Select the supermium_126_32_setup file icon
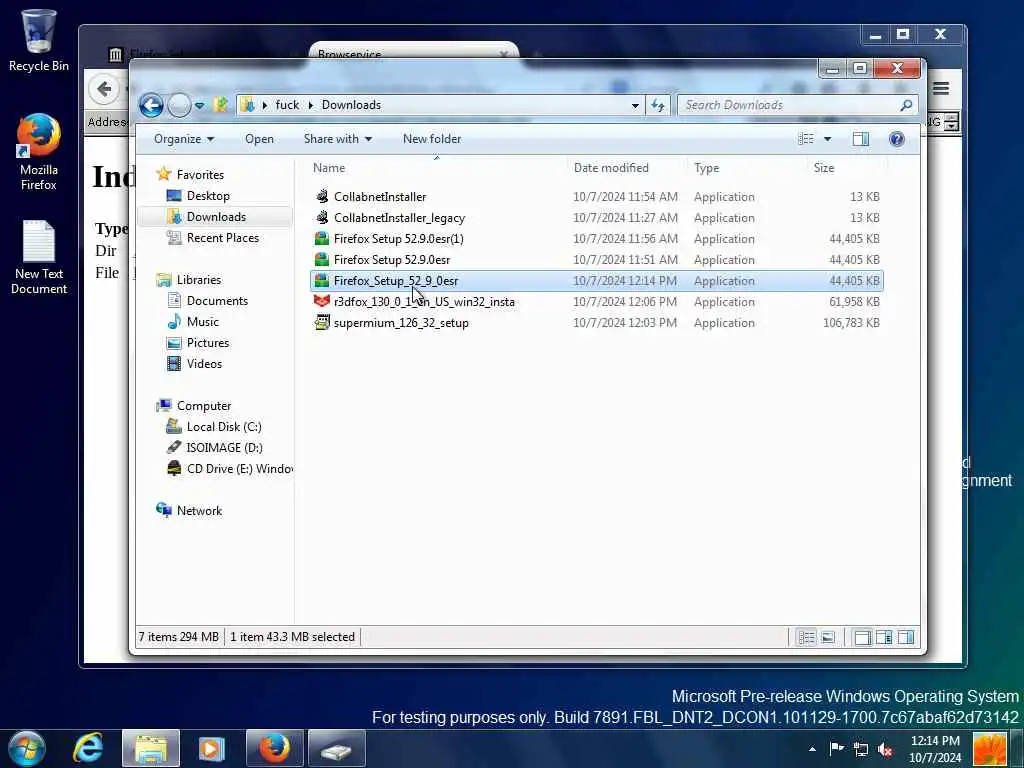The width and height of the screenshot is (1024, 768). coord(321,323)
